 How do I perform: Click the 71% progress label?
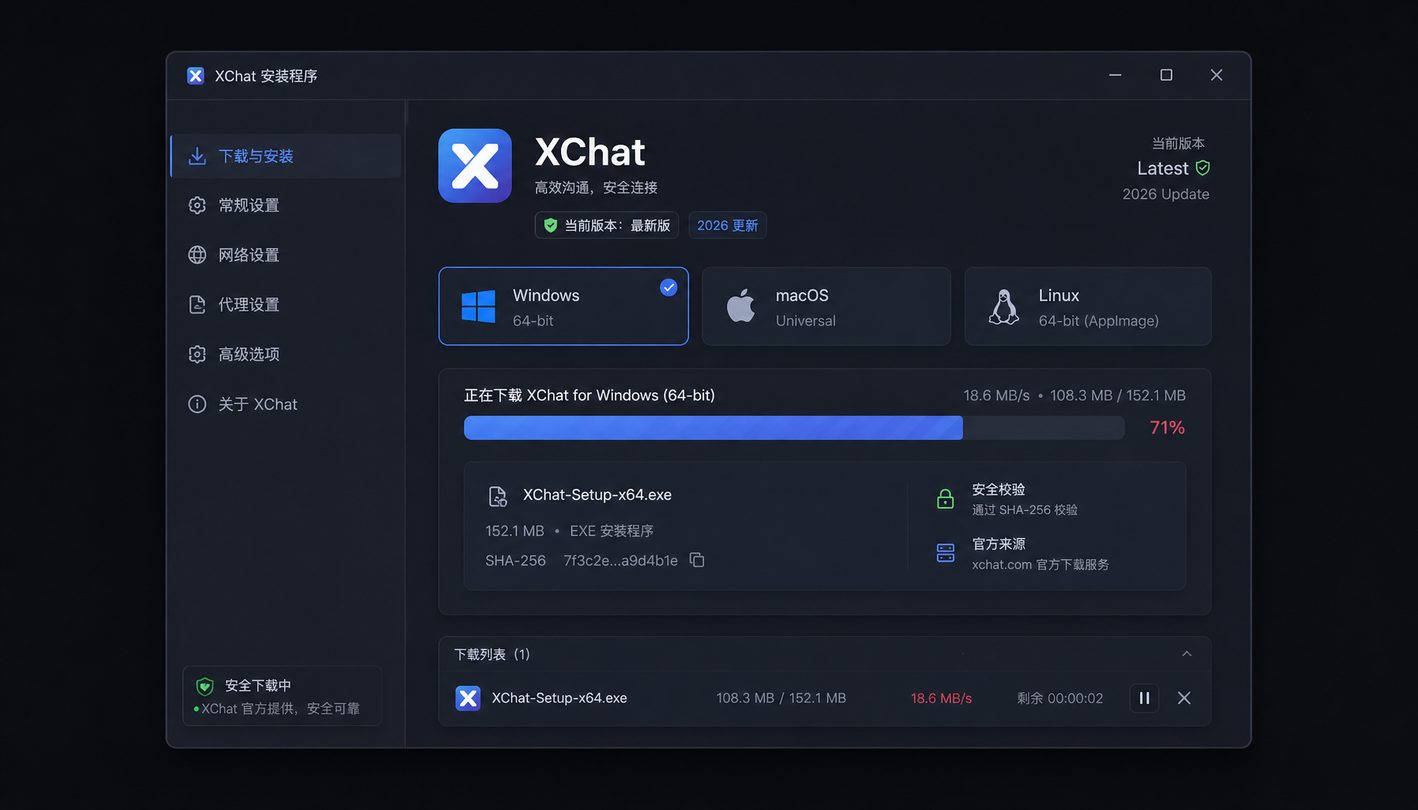(1167, 428)
